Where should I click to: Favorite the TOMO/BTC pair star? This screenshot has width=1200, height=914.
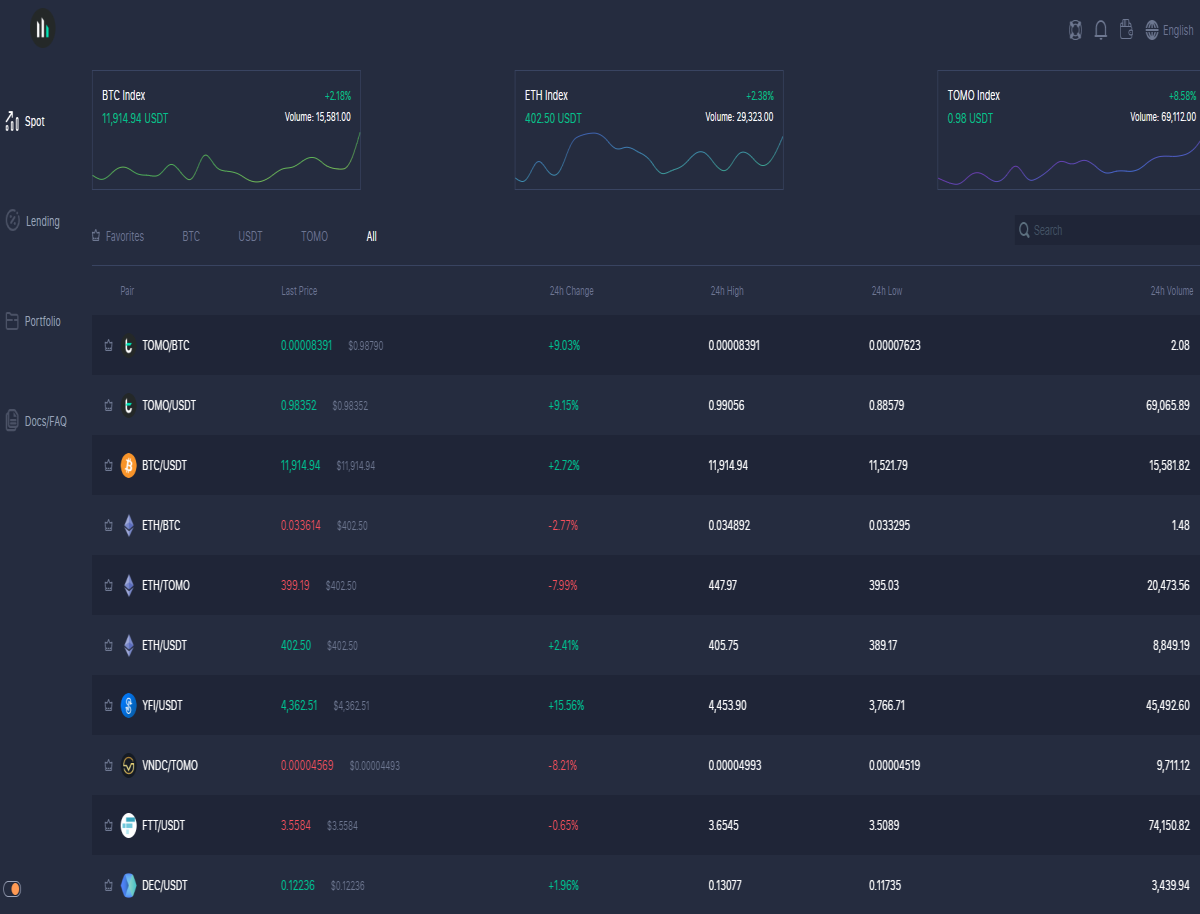click(x=108, y=346)
